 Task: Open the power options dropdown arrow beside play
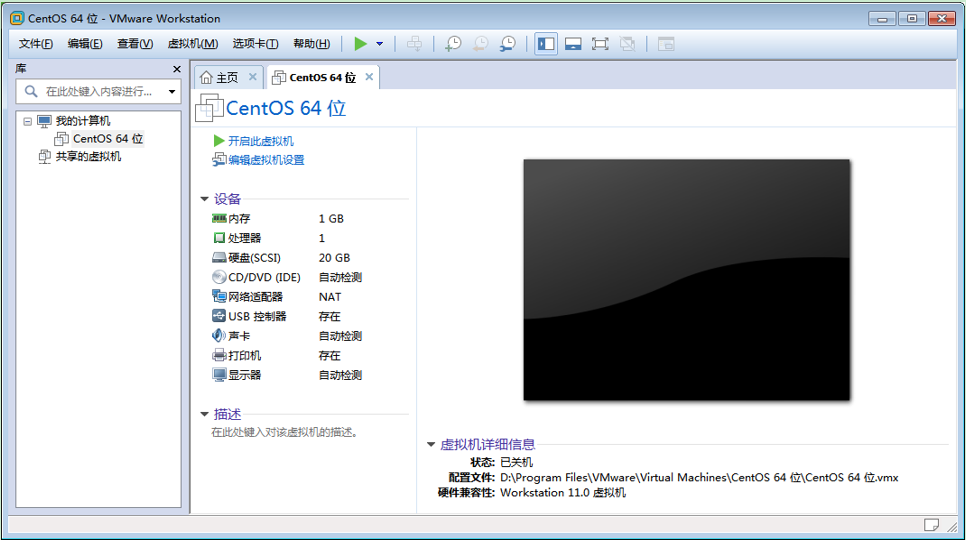pos(380,44)
